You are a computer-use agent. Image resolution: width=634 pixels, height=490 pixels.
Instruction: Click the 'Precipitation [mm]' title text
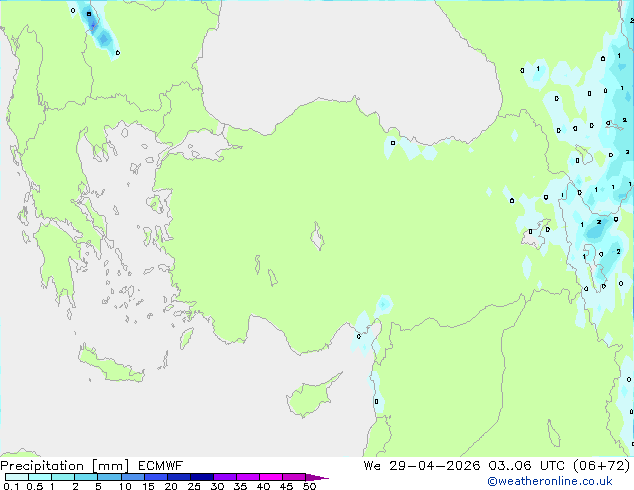pos(64,466)
